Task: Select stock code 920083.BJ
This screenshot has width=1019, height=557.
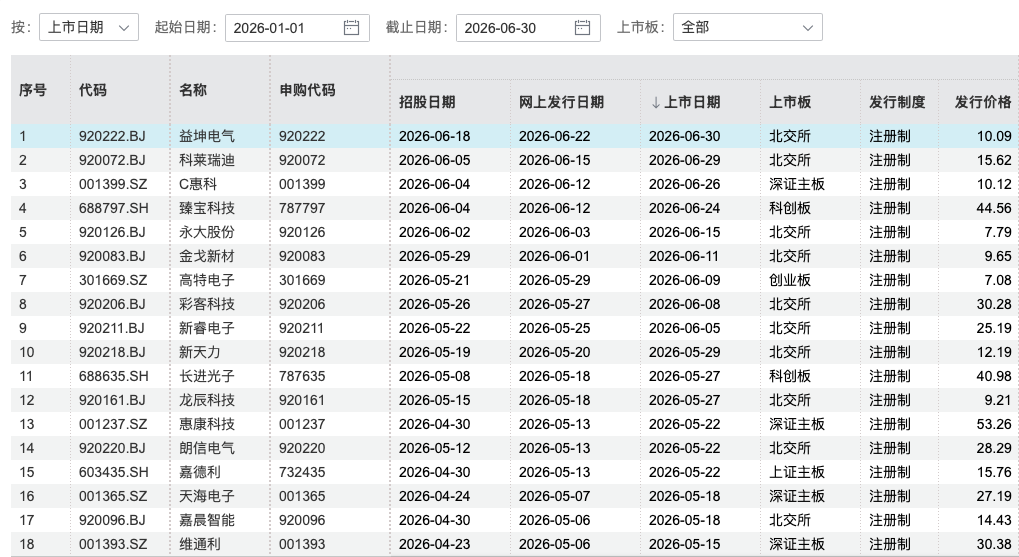Action: point(112,257)
